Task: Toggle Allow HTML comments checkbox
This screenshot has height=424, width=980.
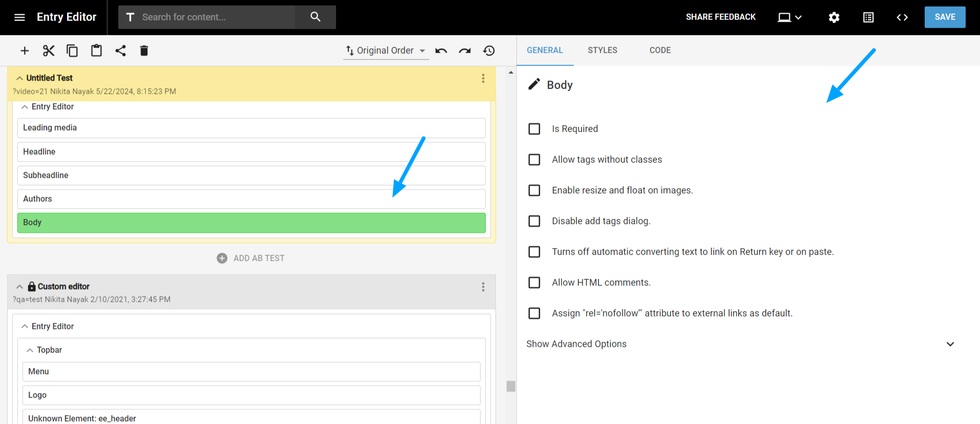Action: click(534, 283)
